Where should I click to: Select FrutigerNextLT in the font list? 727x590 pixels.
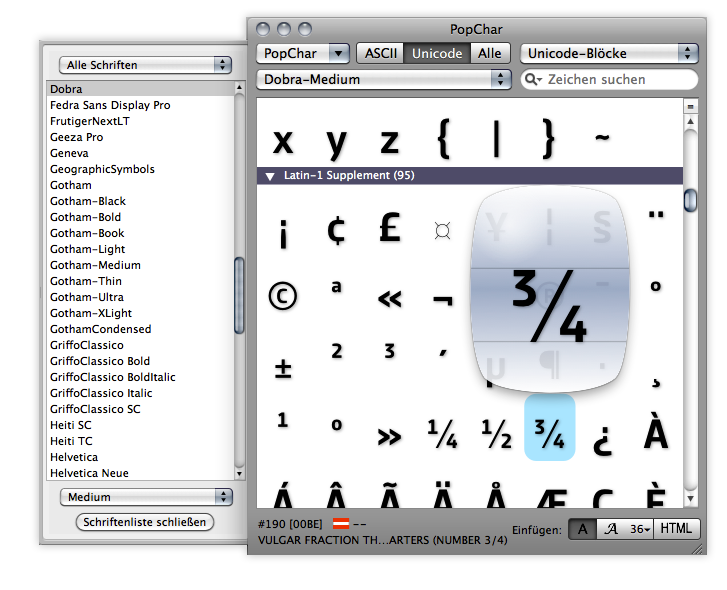coord(140,121)
